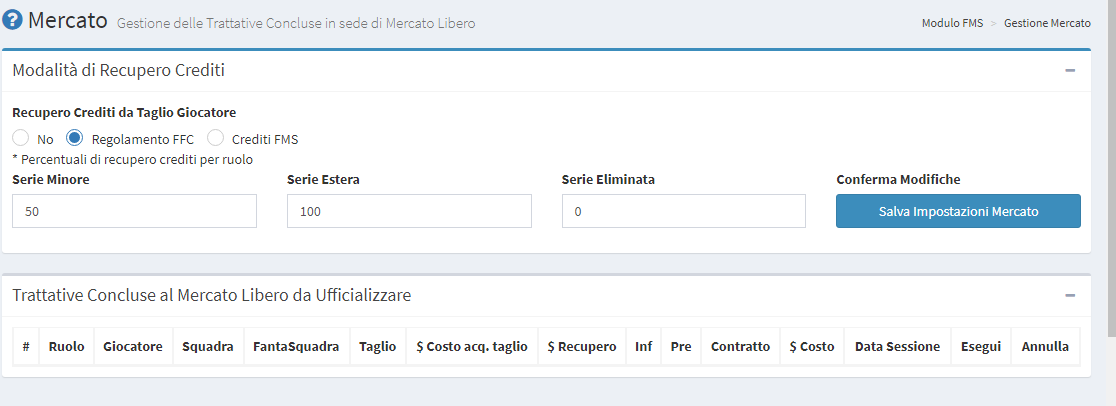Collapse the Trattative Concluse panel
The height and width of the screenshot is (406, 1116).
1070,296
